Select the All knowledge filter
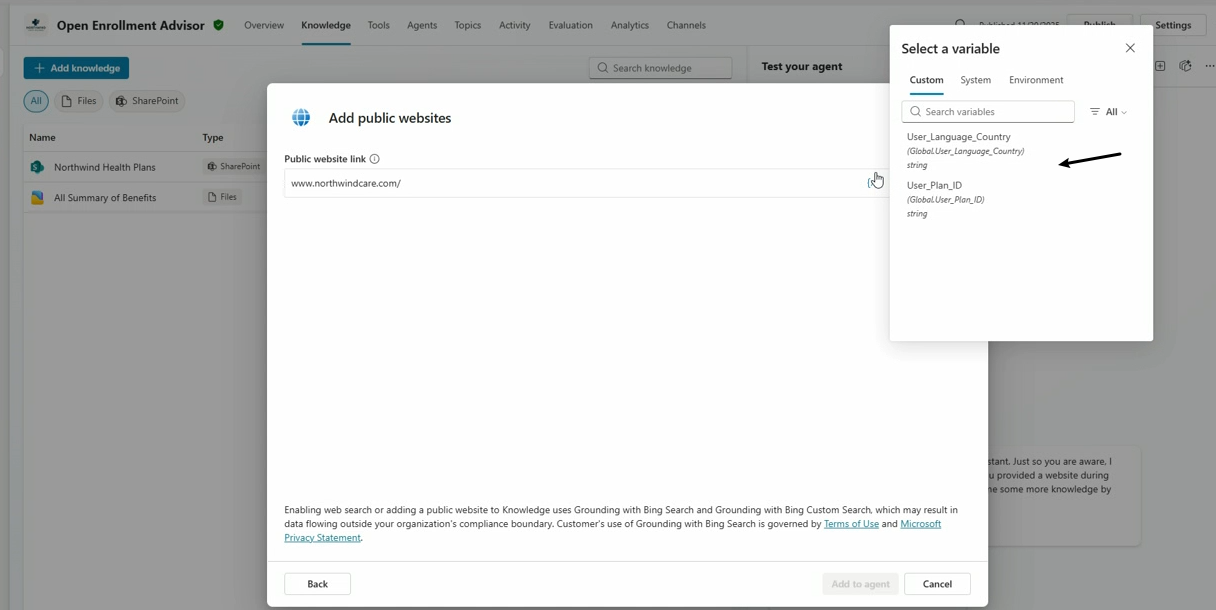Image resolution: width=1216 pixels, height=610 pixels. point(36,101)
